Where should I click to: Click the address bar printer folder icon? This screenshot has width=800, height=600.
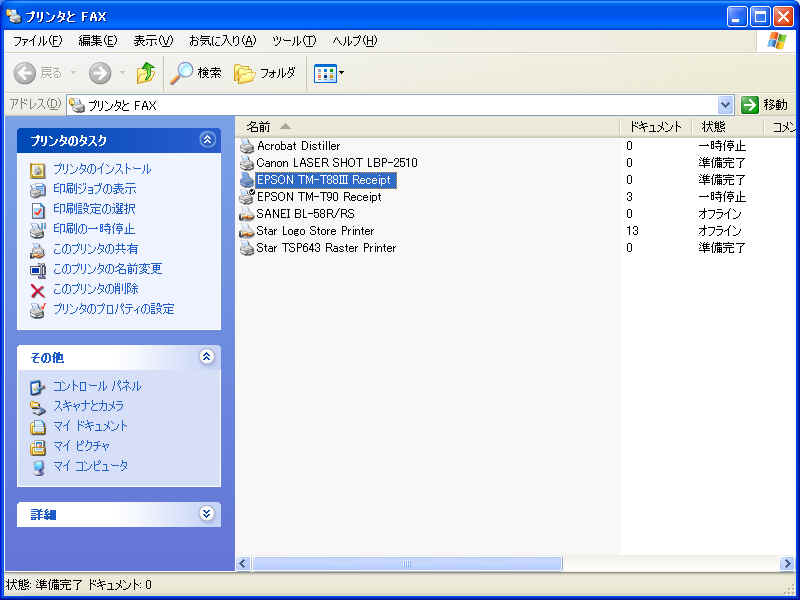pos(77,105)
